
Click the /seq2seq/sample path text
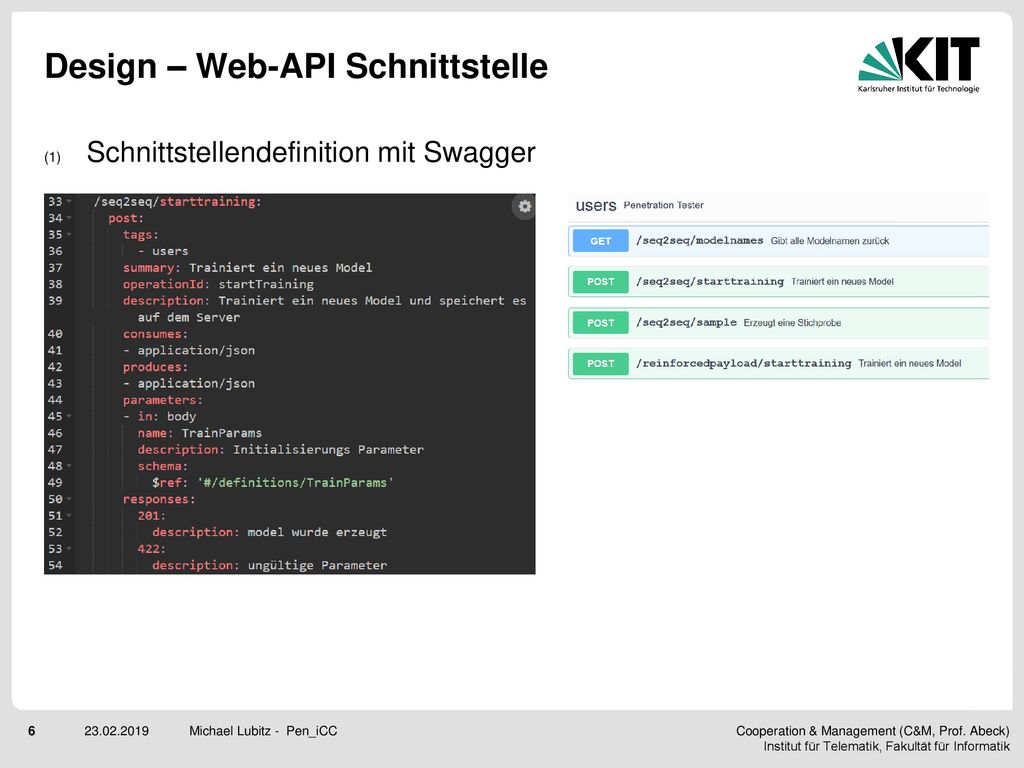tap(686, 323)
